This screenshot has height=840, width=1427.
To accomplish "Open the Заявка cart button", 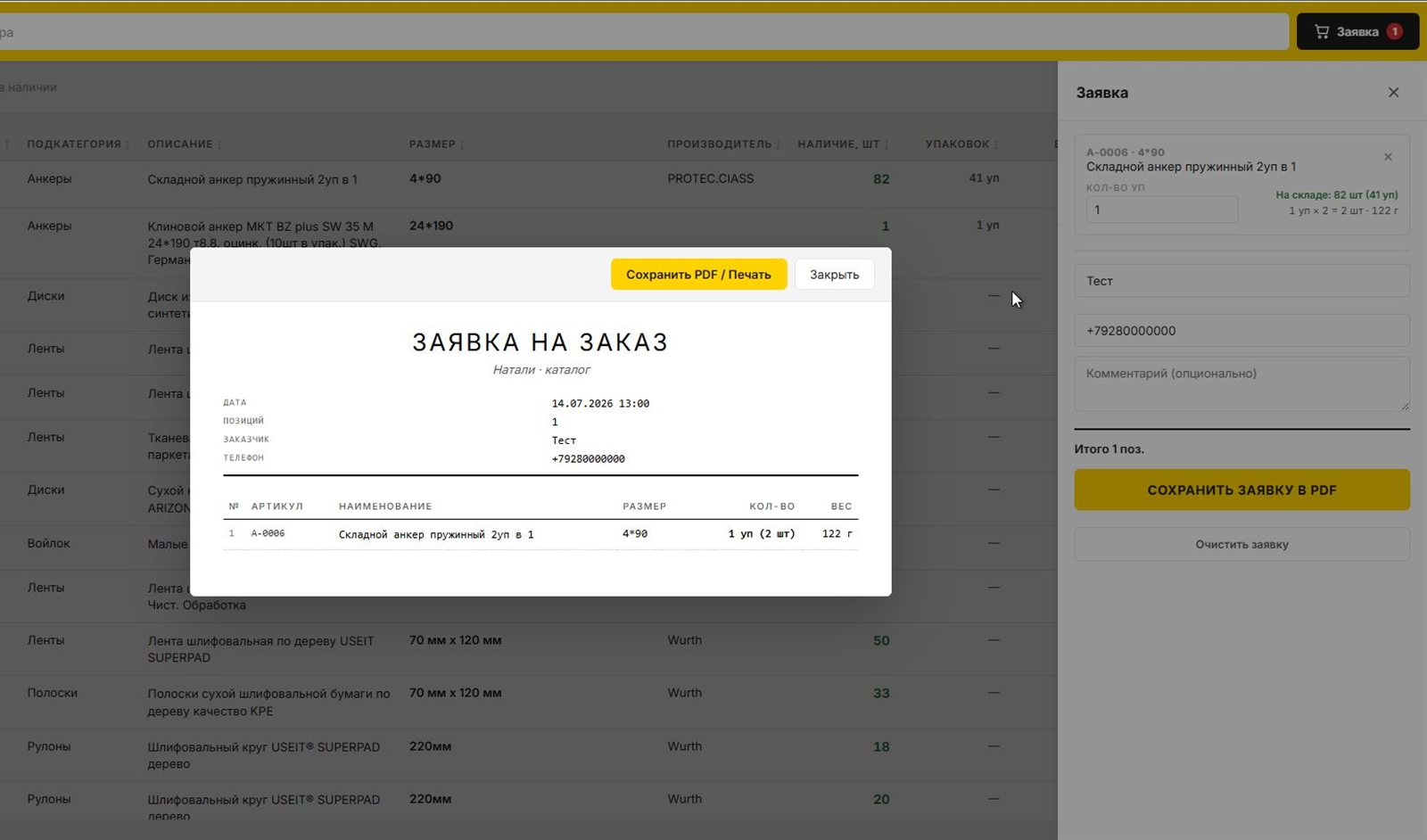I will pyautogui.click(x=1357, y=31).
